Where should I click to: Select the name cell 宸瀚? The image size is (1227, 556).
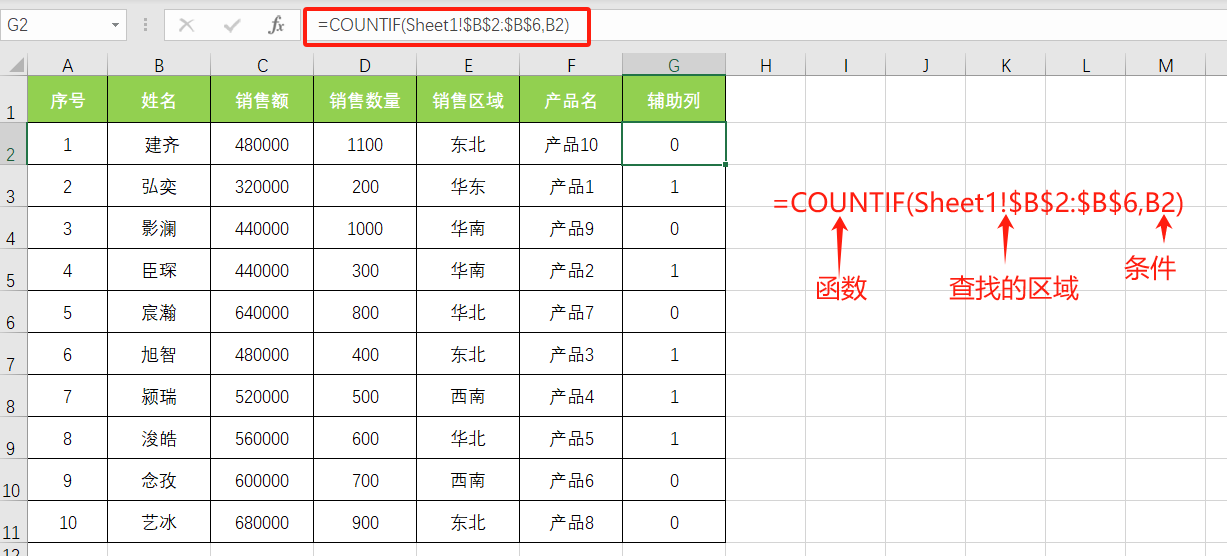pyautogui.click(x=159, y=312)
